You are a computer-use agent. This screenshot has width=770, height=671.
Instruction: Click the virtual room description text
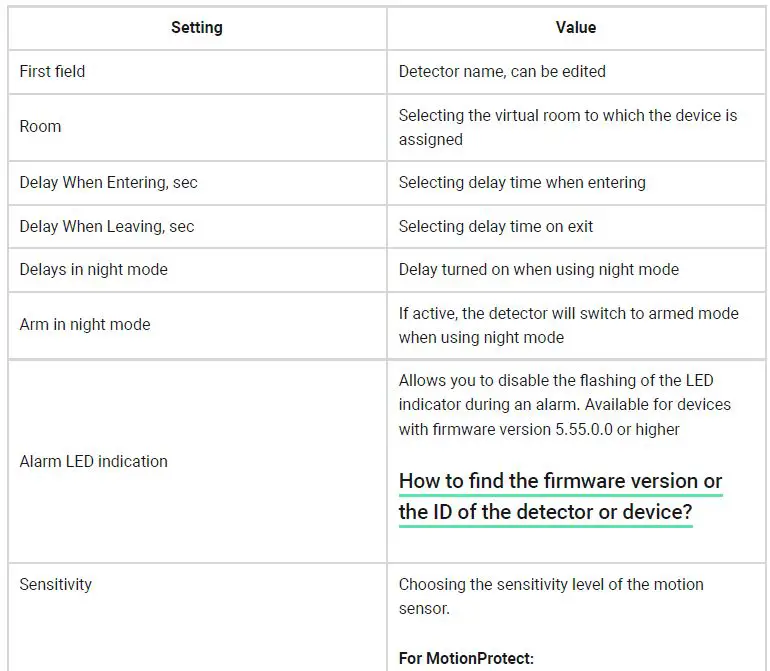click(567, 127)
